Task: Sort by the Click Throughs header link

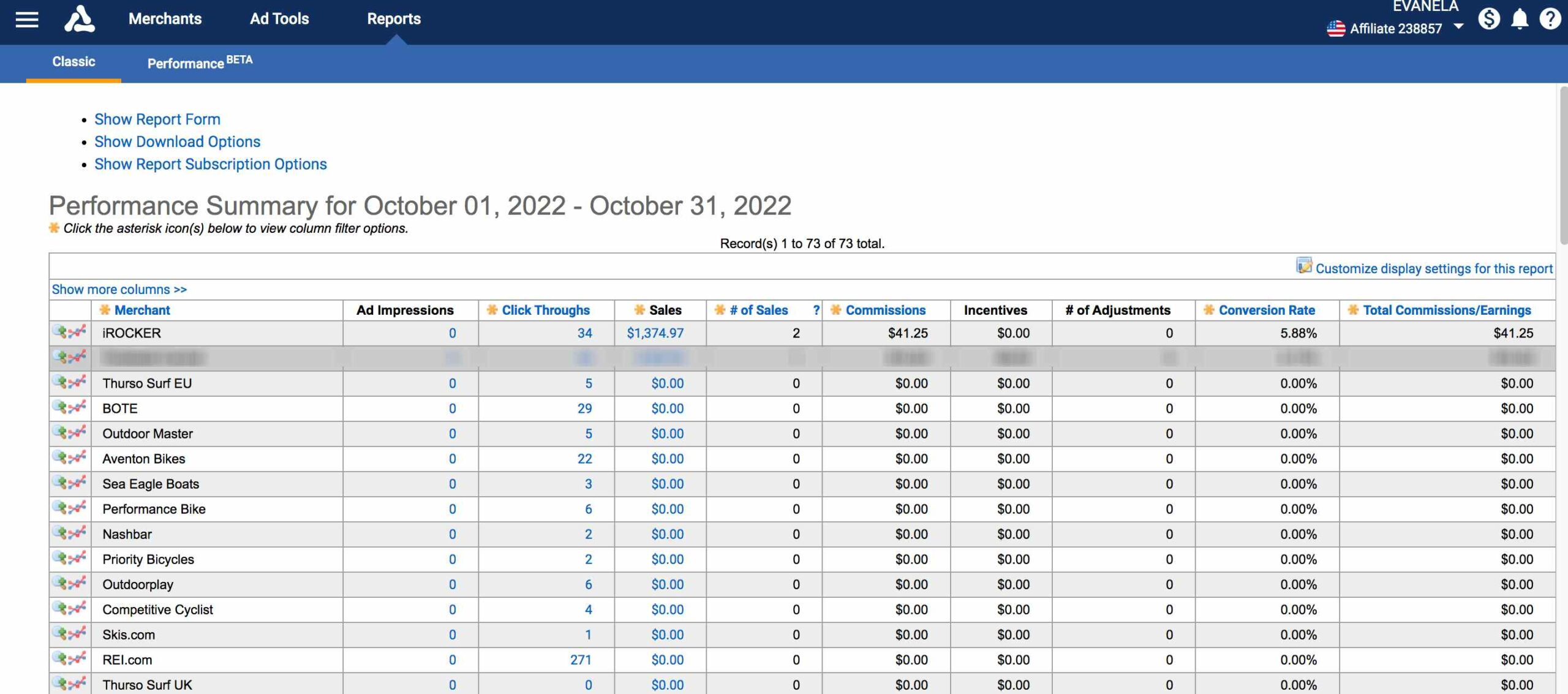Action: 546,310
